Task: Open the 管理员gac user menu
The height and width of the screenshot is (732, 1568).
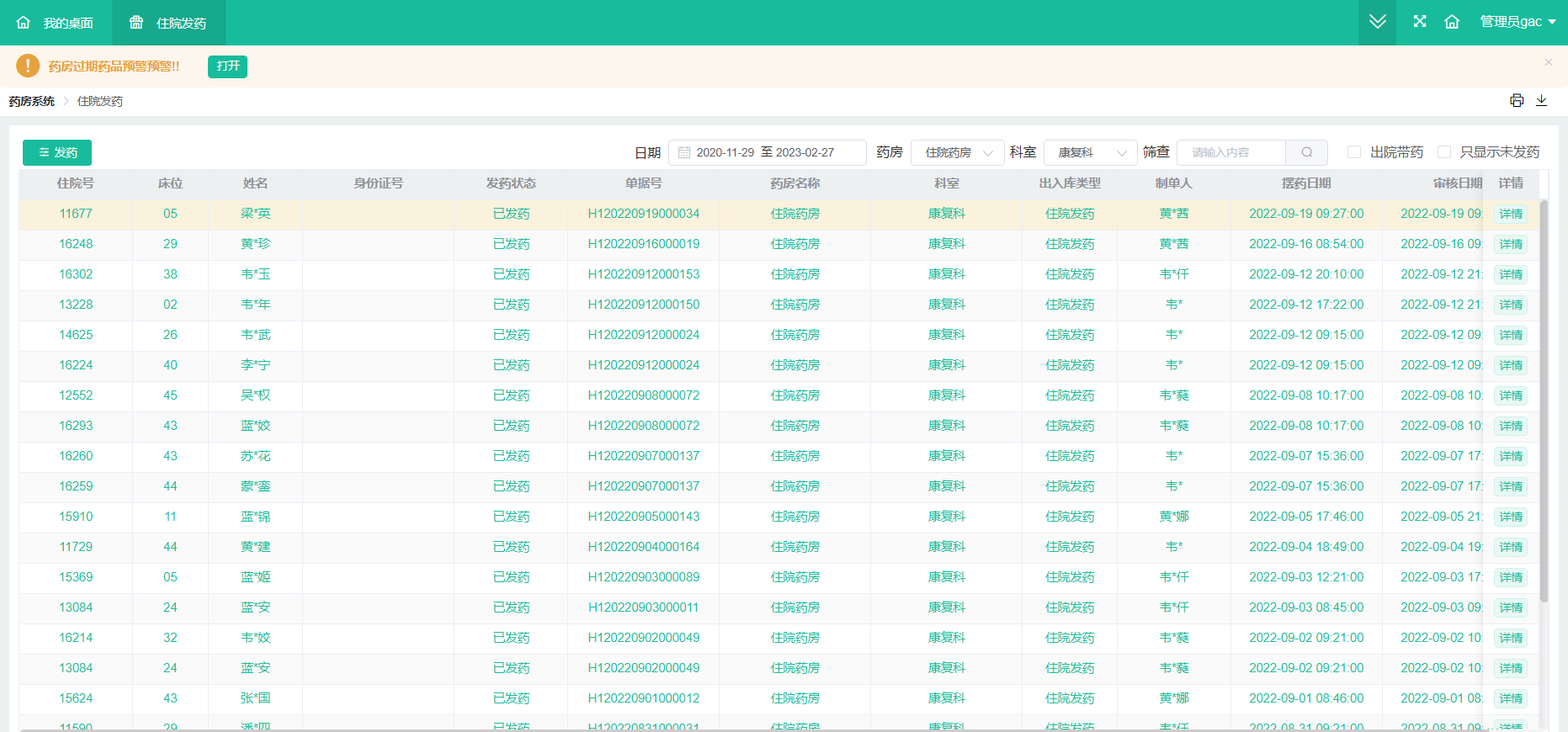Action: pos(1518,22)
